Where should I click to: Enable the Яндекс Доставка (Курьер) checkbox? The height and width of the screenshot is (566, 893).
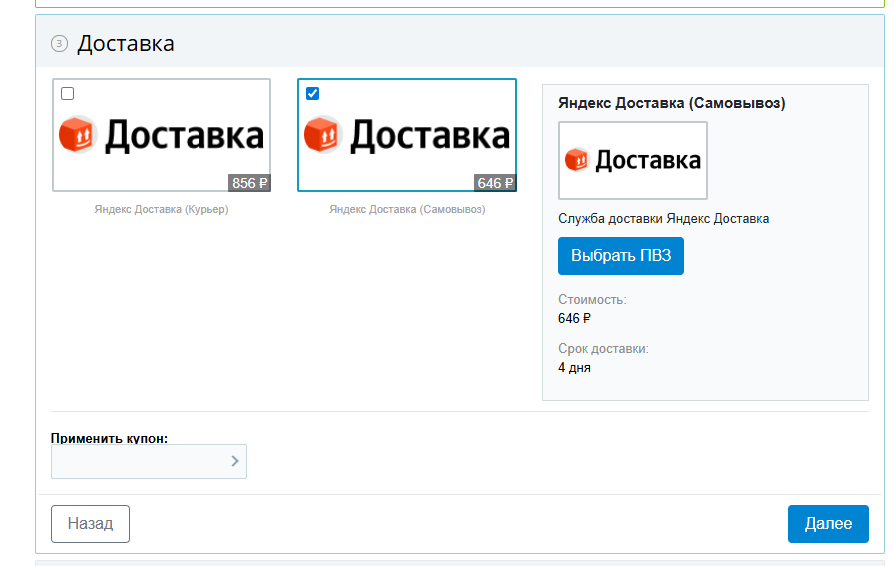[x=68, y=94]
